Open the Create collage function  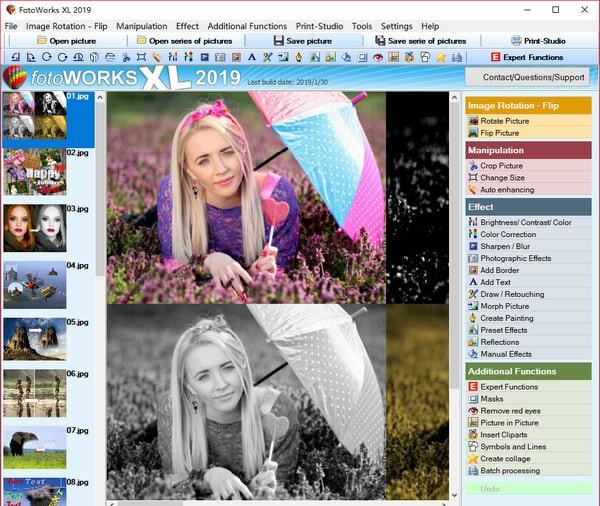tap(507, 458)
